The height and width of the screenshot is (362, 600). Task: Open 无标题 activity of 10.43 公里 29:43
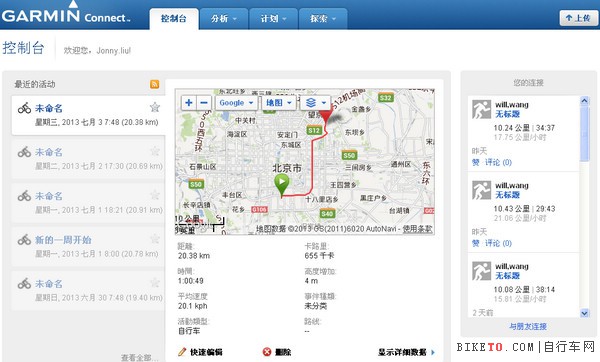tap(507, 195)
